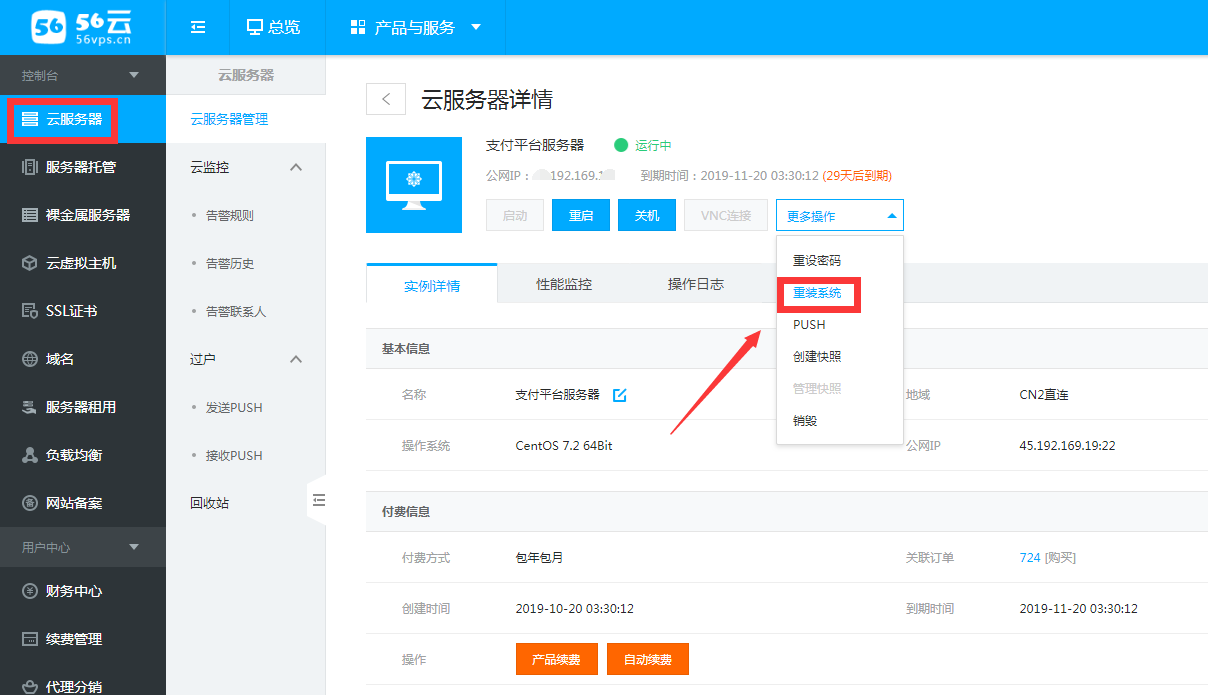Viewport: 1208px width, 695px height.
Task: Select 重装系统 from the dropdown menu
Action: tap(817, 293)
